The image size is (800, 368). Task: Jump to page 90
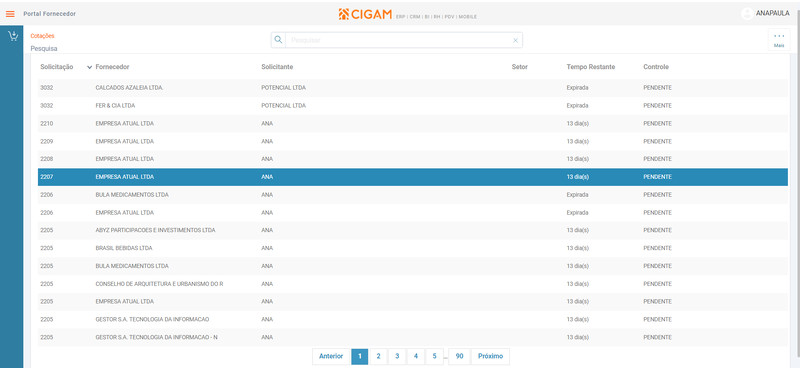pyautogui.click(x=459, y=356)
